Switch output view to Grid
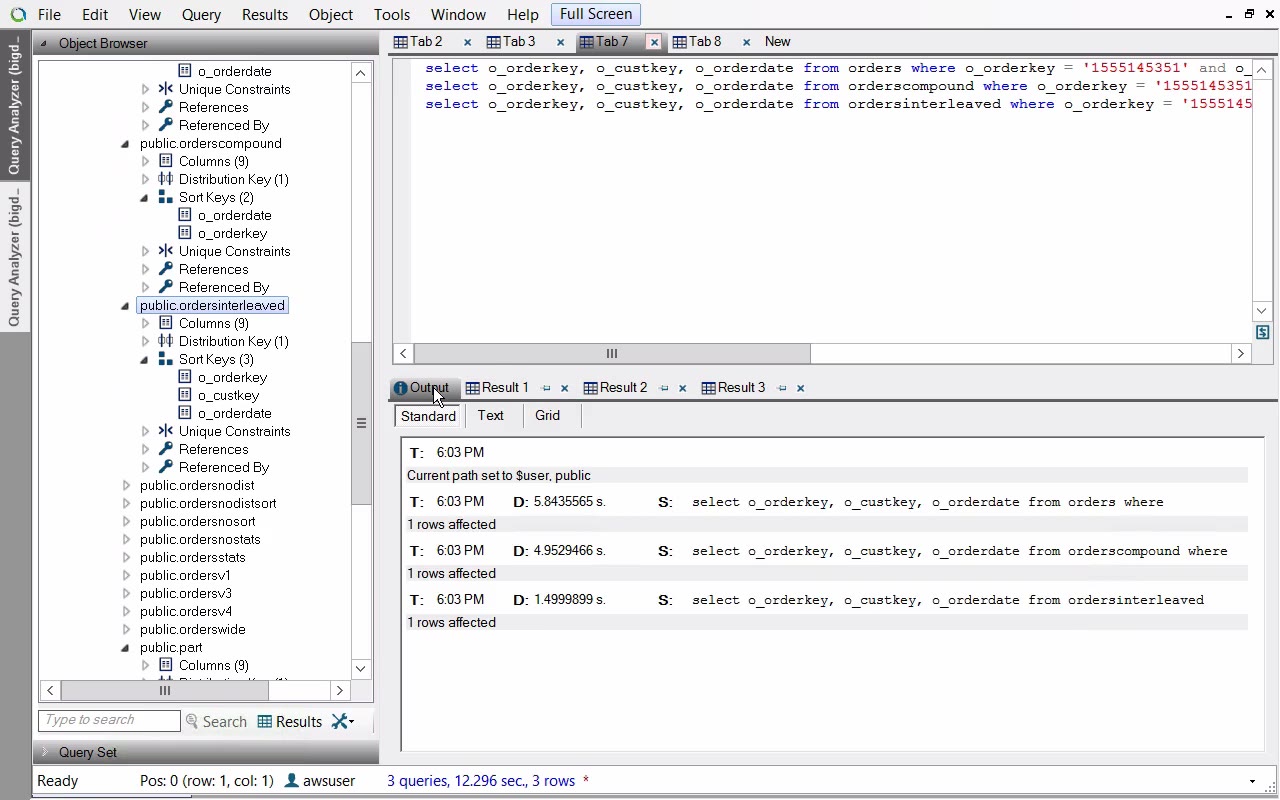Screen dimensions: 1280x800 (547, 415)
